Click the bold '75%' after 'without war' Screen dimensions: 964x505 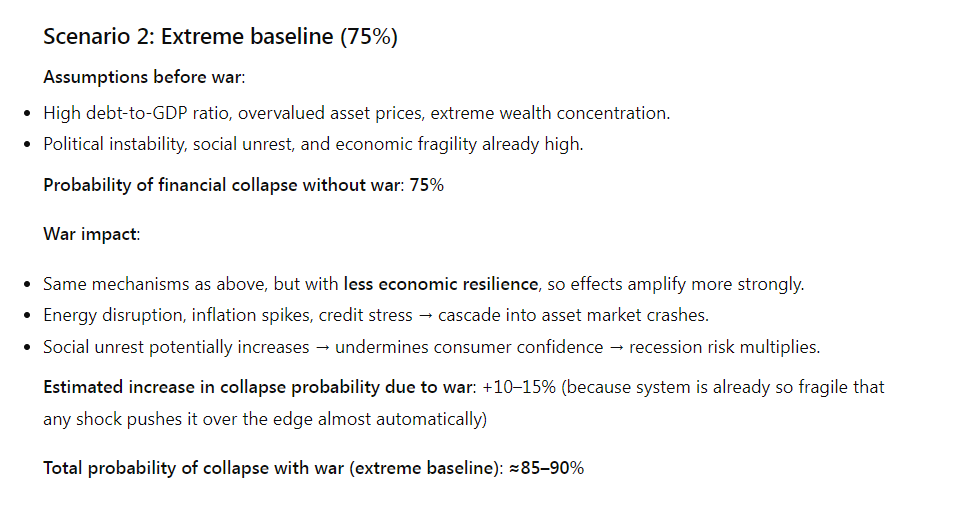click(427, 185)
